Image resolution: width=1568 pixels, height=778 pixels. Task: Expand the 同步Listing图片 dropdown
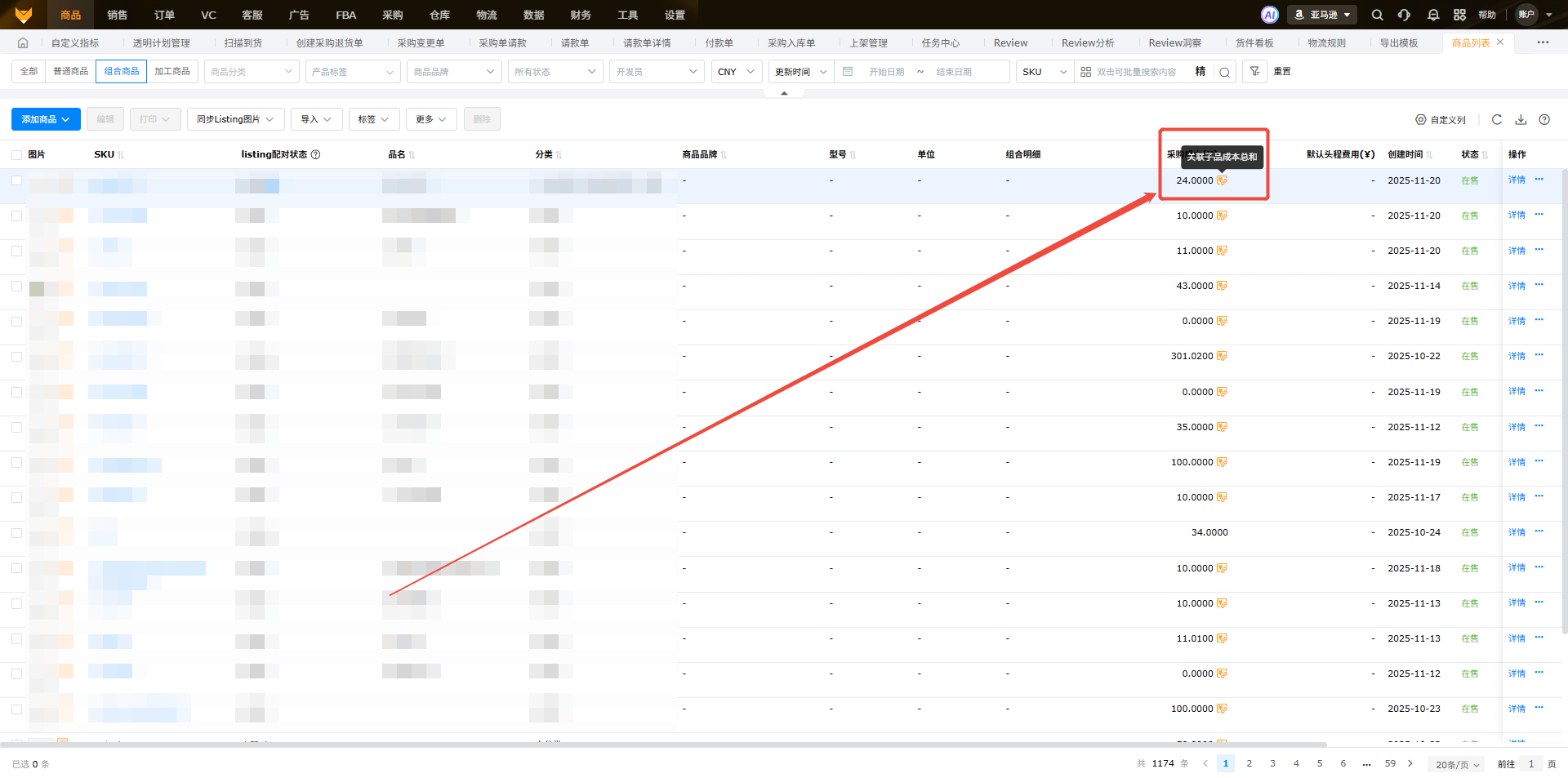pyautogui.click(x=236, y=119)
